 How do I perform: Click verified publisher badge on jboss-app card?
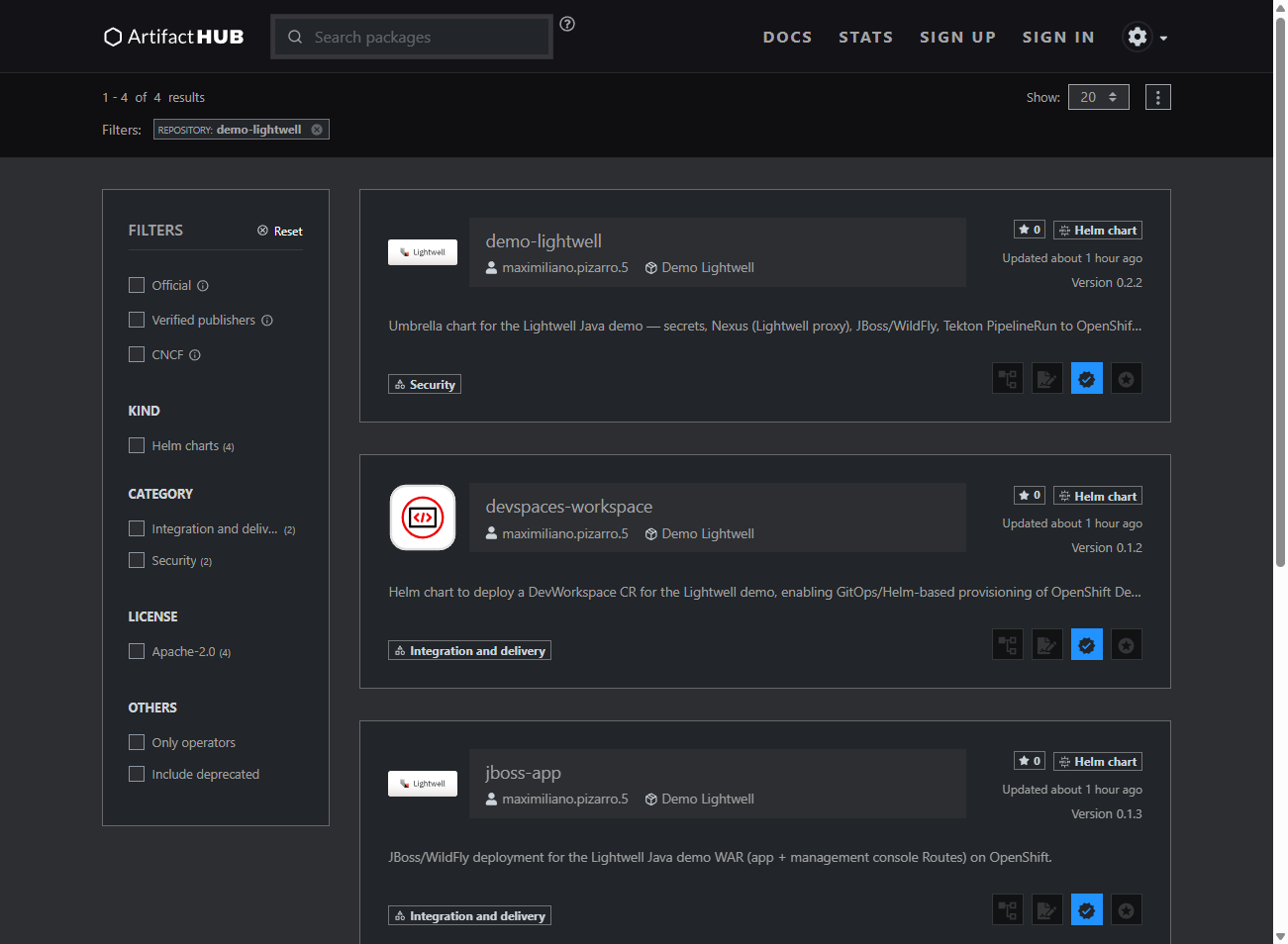point(1087,910)
